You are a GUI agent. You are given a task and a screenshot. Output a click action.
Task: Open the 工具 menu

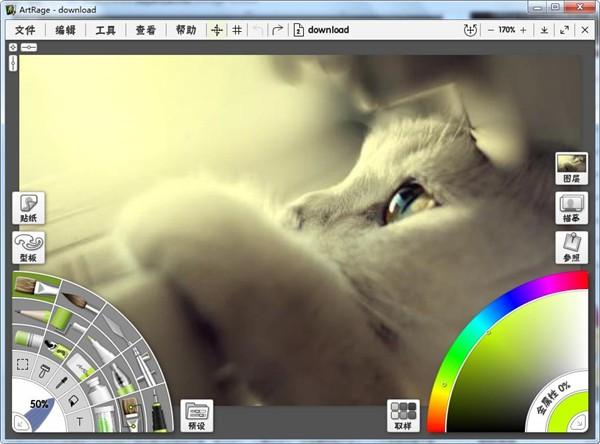(x=105, y=30)
